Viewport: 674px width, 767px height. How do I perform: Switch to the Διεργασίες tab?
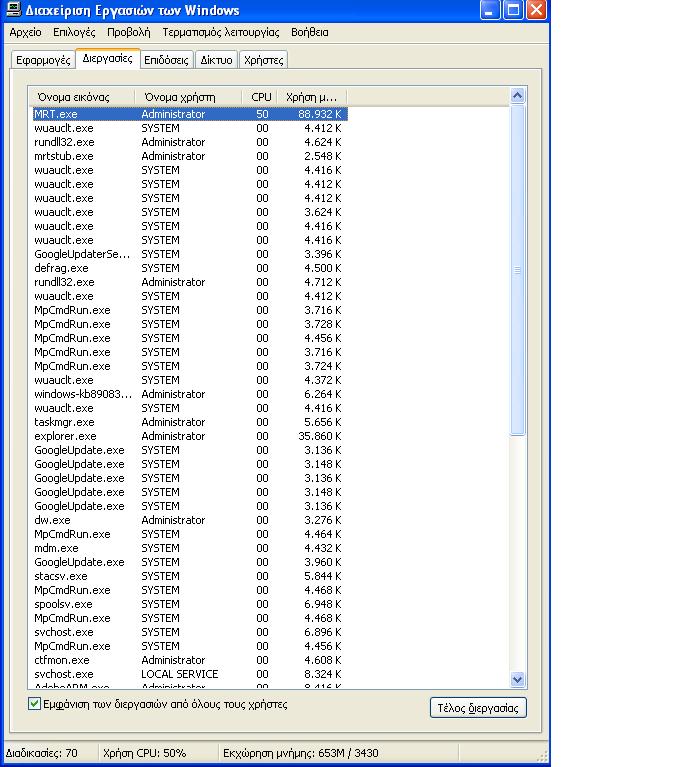[x=108, y=58]
